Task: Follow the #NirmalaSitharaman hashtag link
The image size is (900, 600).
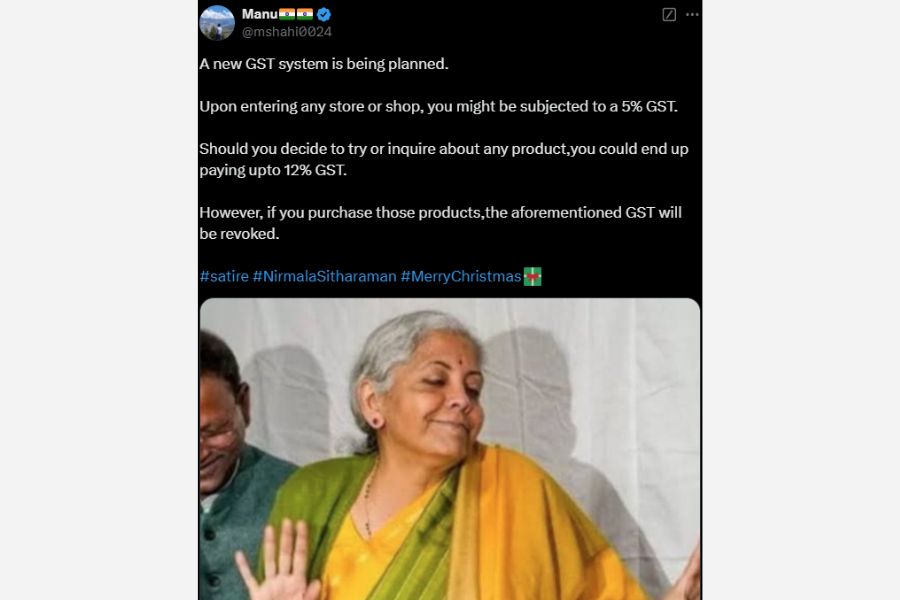Action: pos(324,277)
